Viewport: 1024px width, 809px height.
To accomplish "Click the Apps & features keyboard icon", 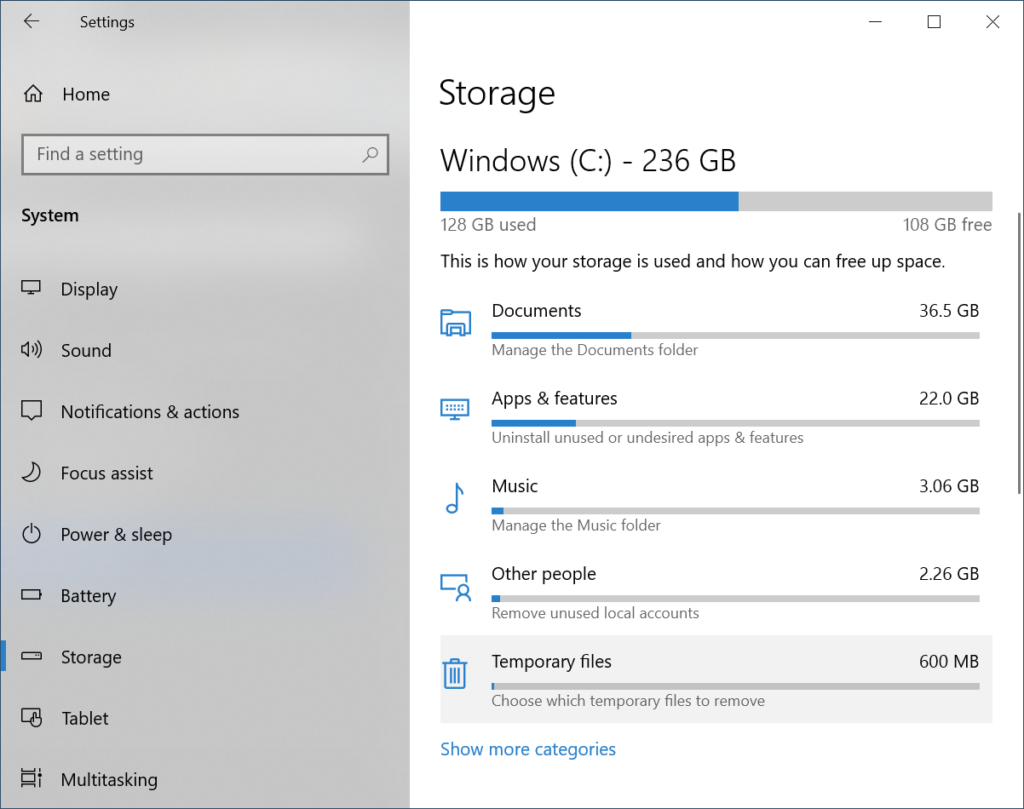I will pos(455,409).
